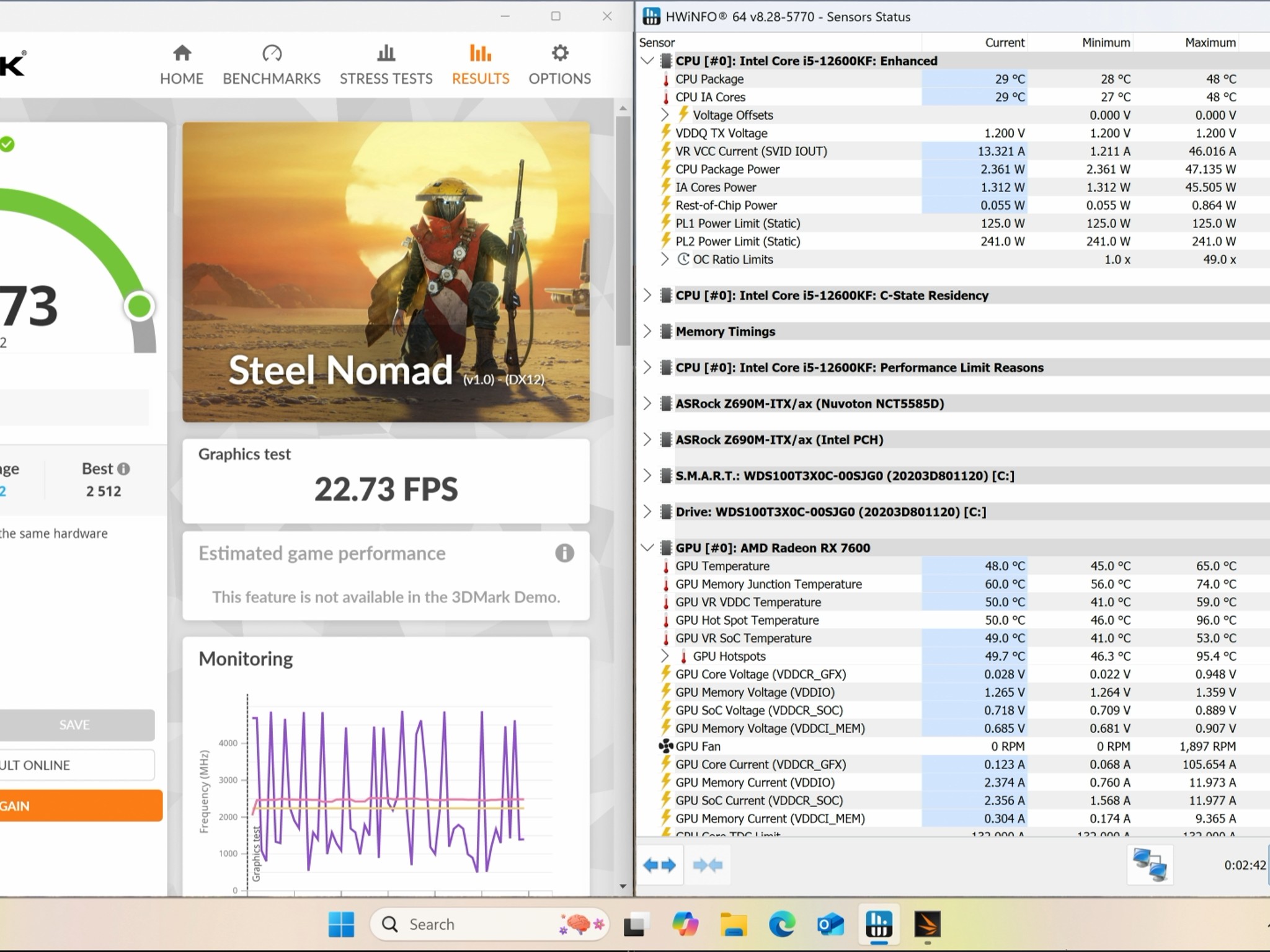The image size is (1270, 952).
Task: Collapse the CPU Enhanced sensor group
Action: tap(647, 61)
